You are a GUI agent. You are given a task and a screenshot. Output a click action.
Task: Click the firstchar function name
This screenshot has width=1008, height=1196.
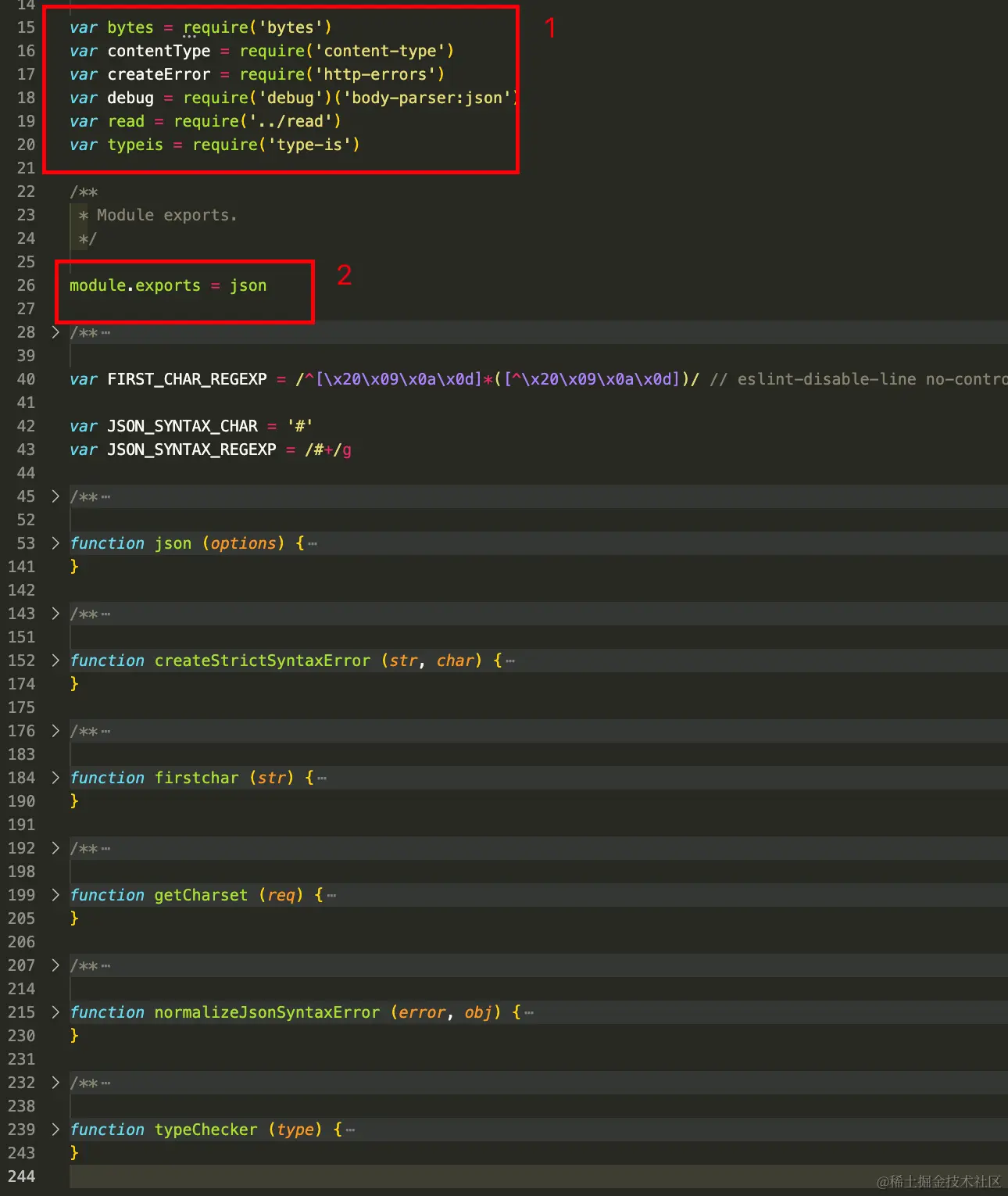[x=196, y=778]
